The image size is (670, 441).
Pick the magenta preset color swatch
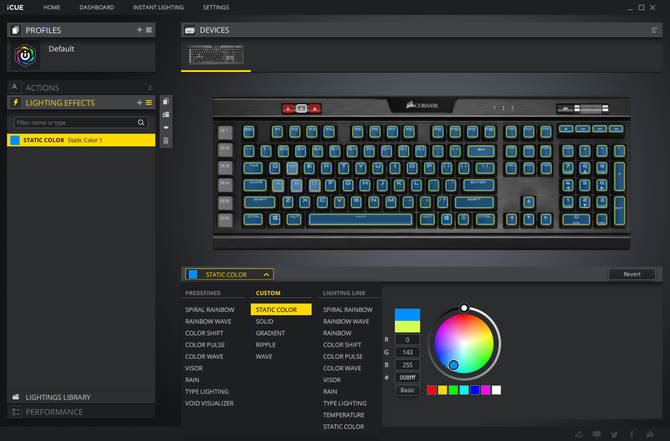pos(485,390)
